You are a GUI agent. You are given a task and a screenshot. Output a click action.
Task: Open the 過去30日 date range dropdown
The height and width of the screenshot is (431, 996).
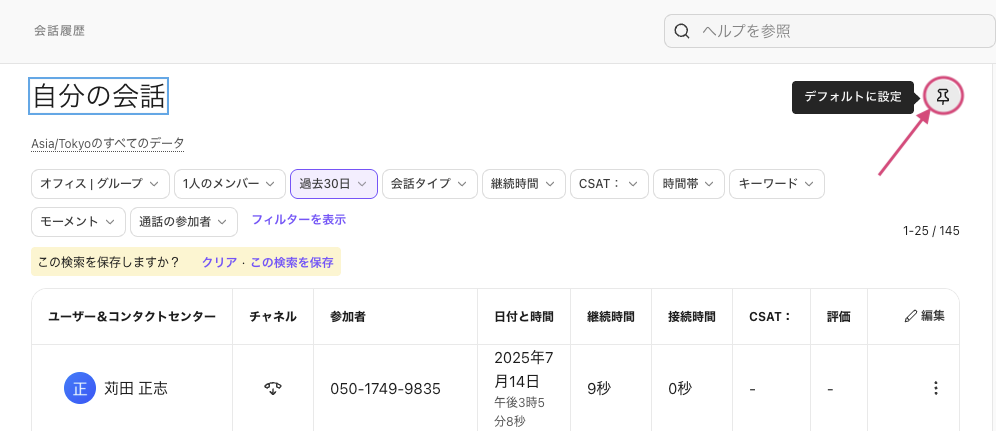click(334, 184)
